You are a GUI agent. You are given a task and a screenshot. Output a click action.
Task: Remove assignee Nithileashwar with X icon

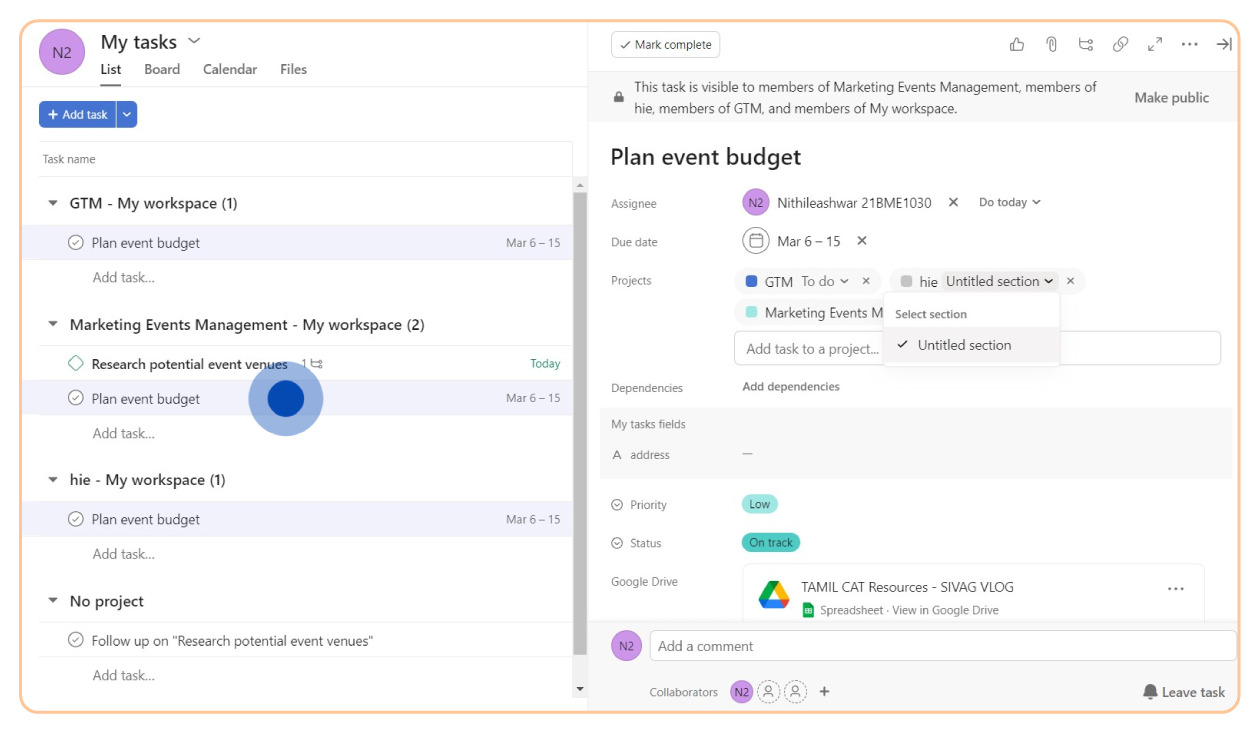click(953, 202)
